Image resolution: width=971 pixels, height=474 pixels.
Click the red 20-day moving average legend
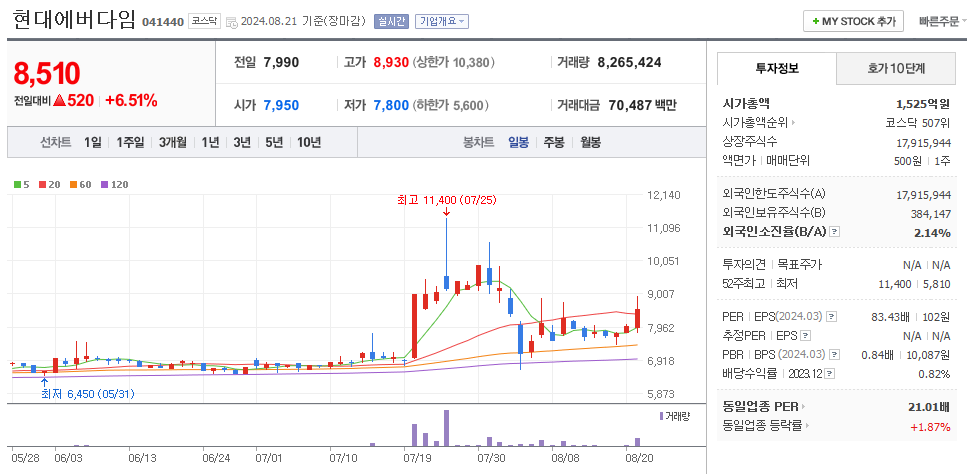click(50, 184)
